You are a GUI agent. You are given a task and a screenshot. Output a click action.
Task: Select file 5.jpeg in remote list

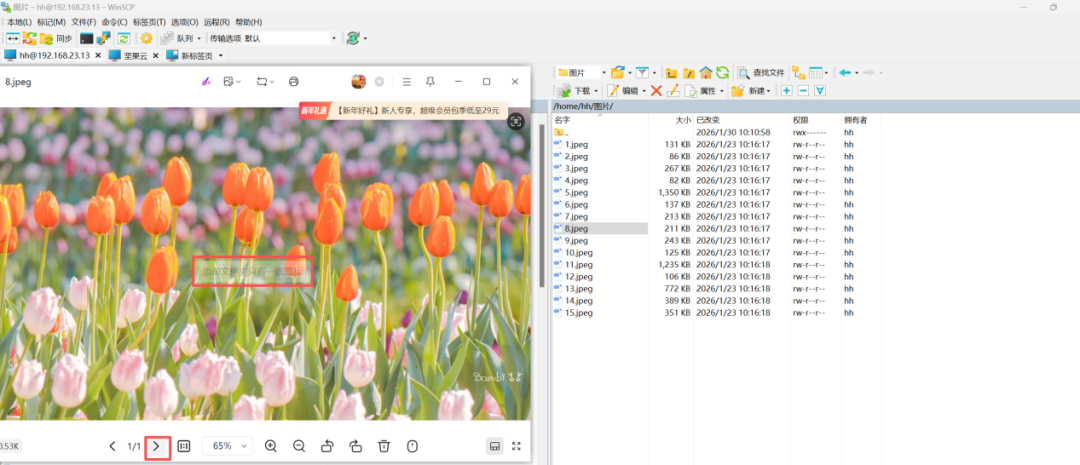(x=577, y=192)
